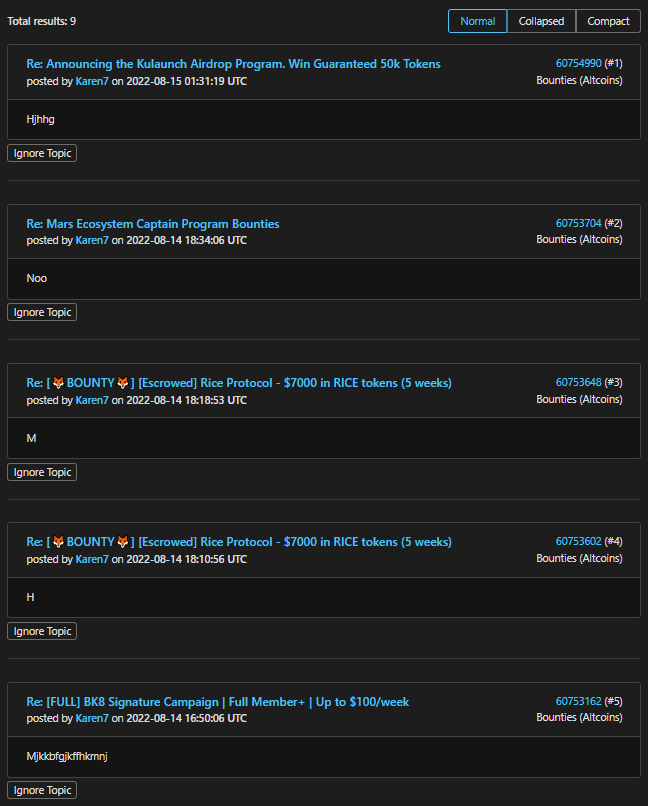Click Ignore Topic under post #3
This screenshot has height=806, width=648.
[x=42, y=472]
